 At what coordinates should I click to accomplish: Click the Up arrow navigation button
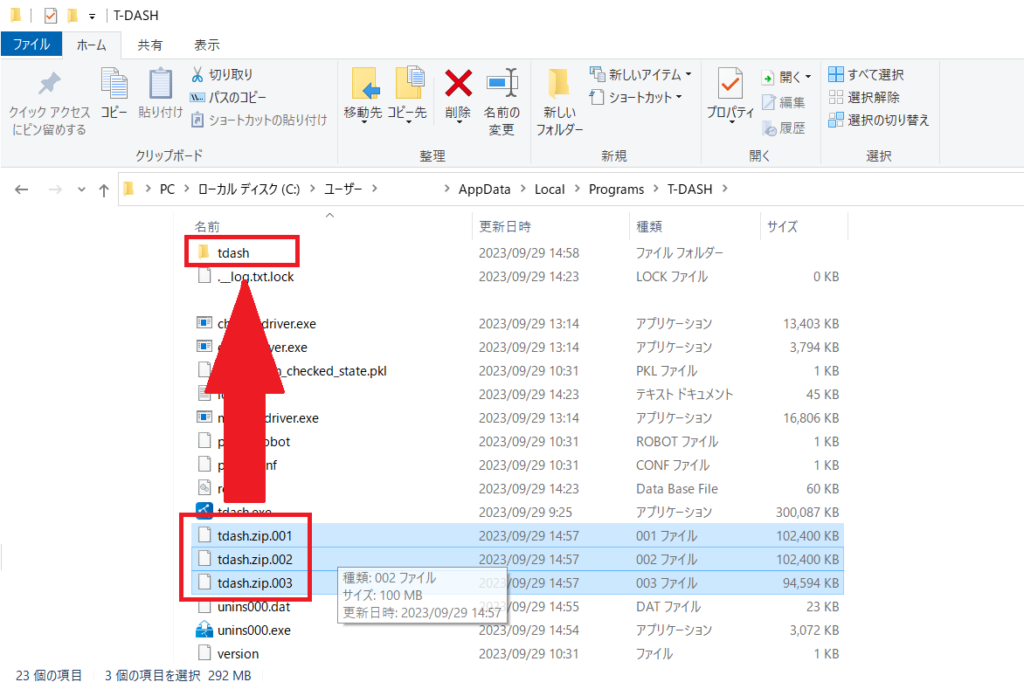point(103,190)
